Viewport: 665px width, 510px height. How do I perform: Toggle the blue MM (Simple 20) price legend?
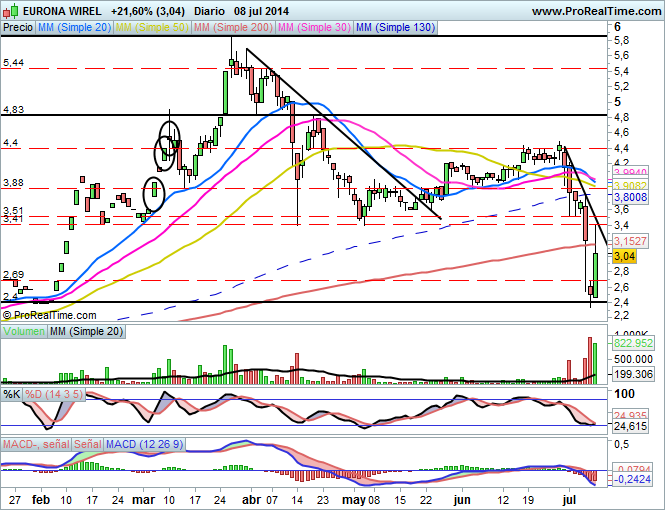point(73,28)
